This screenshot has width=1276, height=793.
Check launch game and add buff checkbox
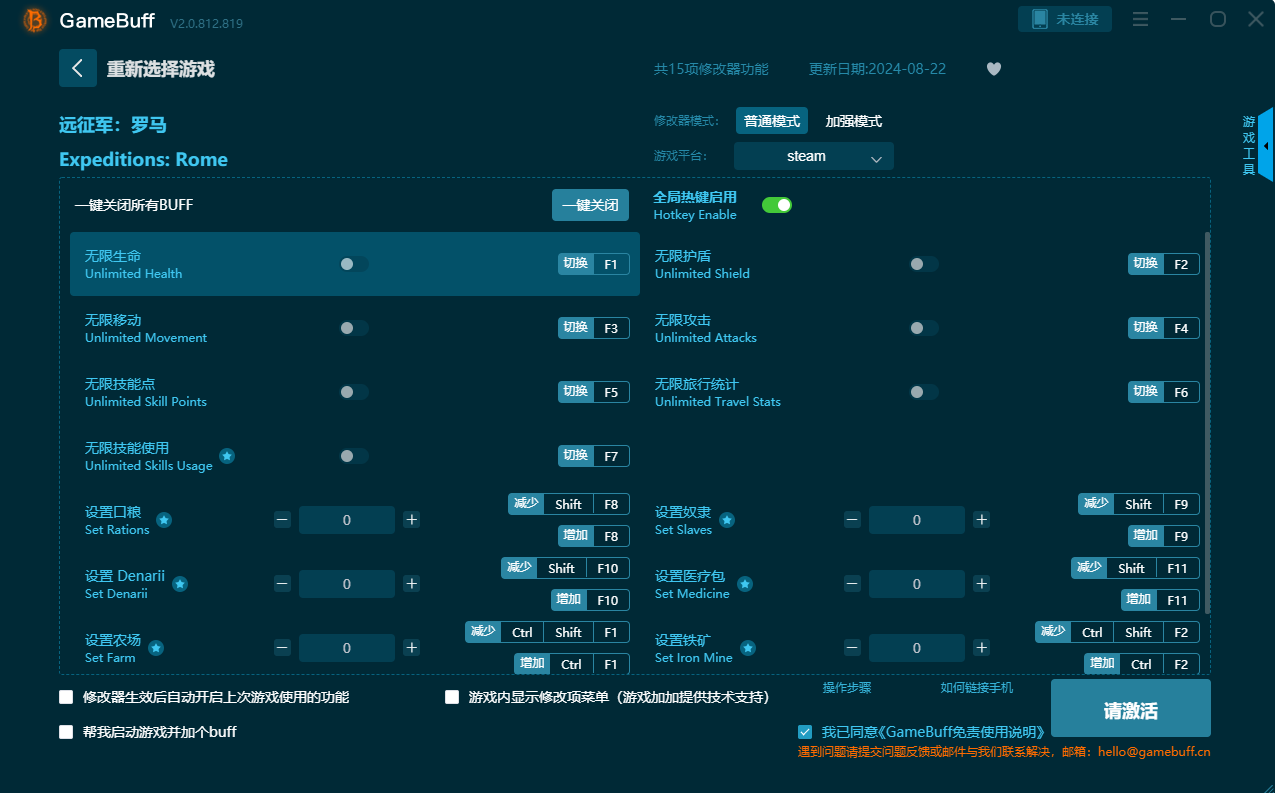click(67, 732)
